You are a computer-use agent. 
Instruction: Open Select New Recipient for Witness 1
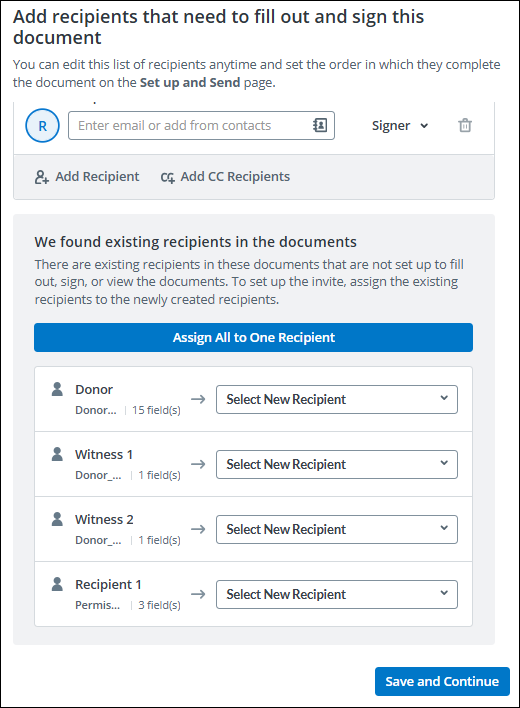tap(337, 464)
